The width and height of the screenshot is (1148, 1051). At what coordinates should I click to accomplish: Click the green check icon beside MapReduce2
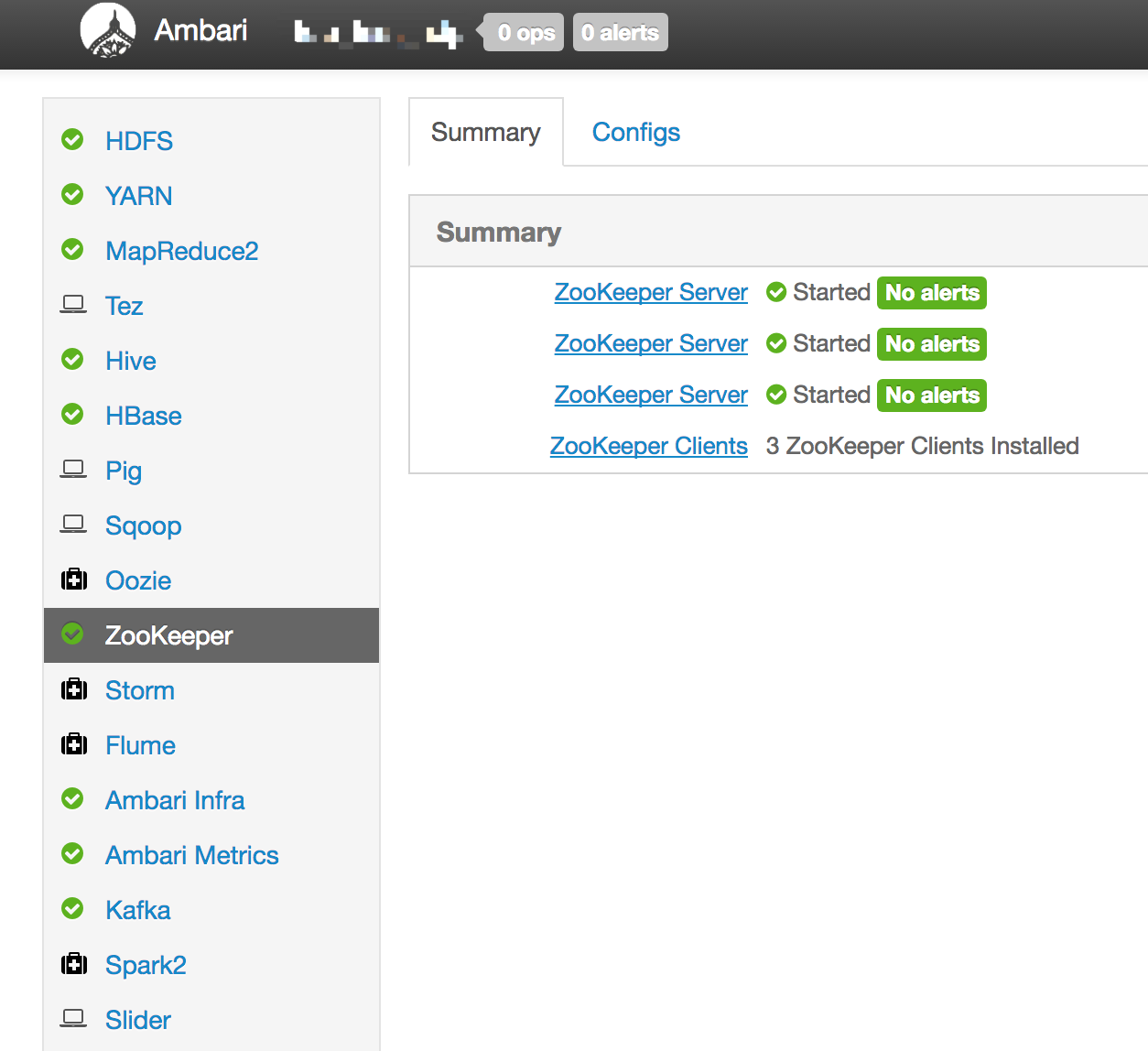(72, 249)
